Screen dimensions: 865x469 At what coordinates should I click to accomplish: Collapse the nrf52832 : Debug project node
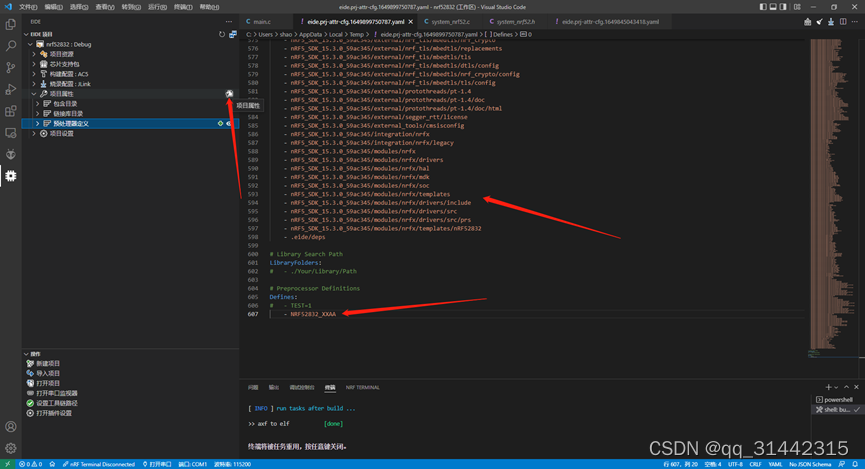30,44
